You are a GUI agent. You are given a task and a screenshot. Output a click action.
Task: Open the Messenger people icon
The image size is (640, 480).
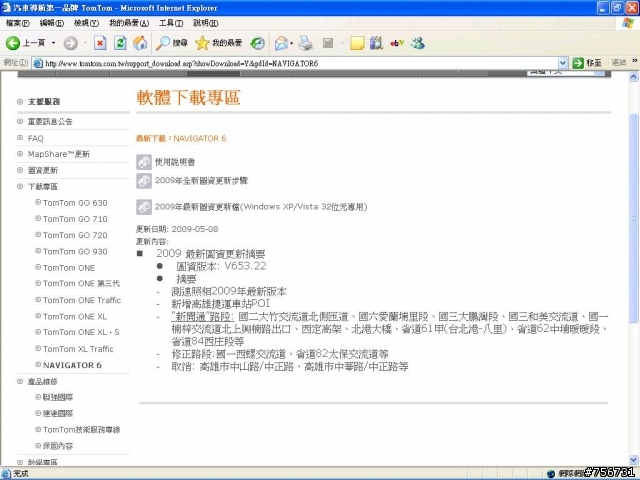tap(418, 43)
